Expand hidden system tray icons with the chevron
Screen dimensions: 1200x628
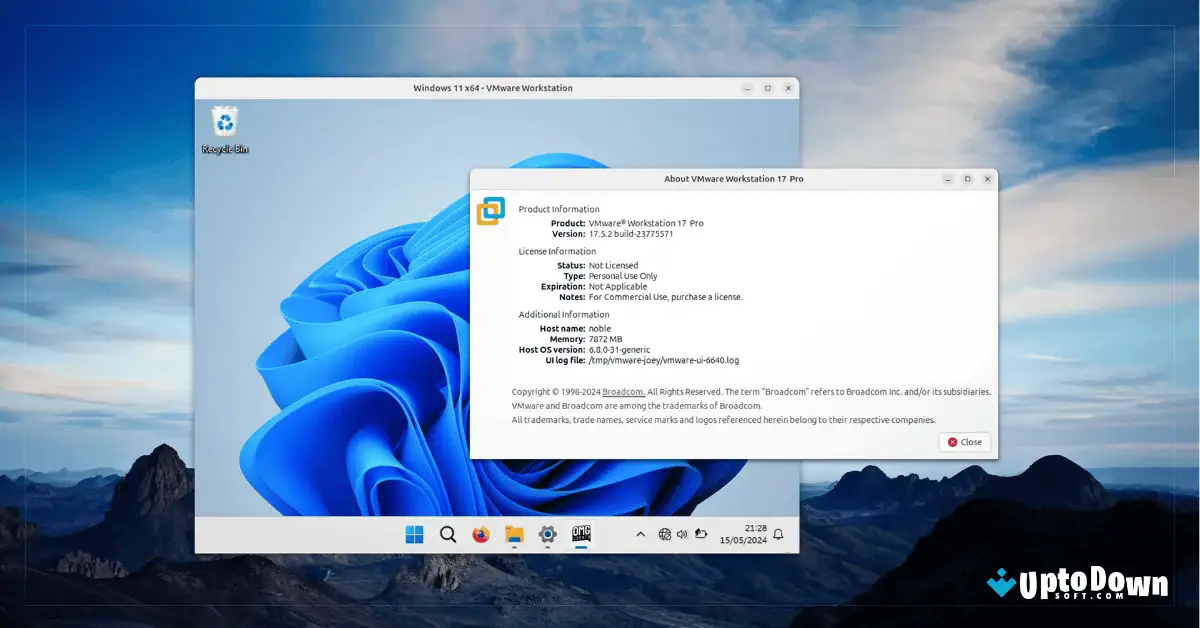coord(640,534)
